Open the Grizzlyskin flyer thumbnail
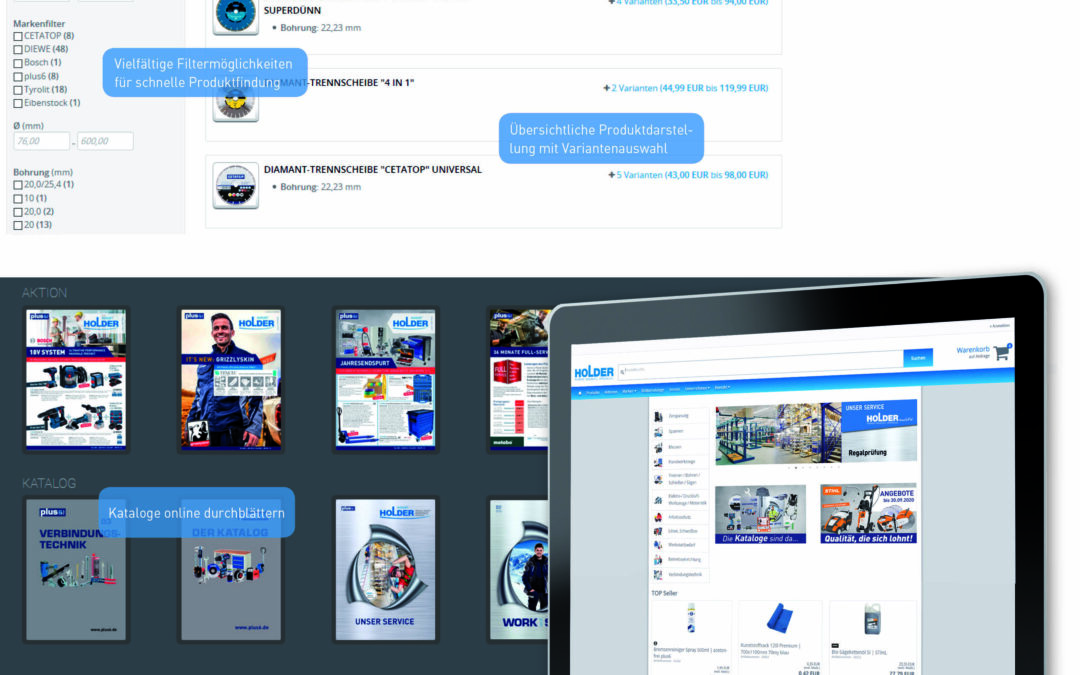 point(231,379)
